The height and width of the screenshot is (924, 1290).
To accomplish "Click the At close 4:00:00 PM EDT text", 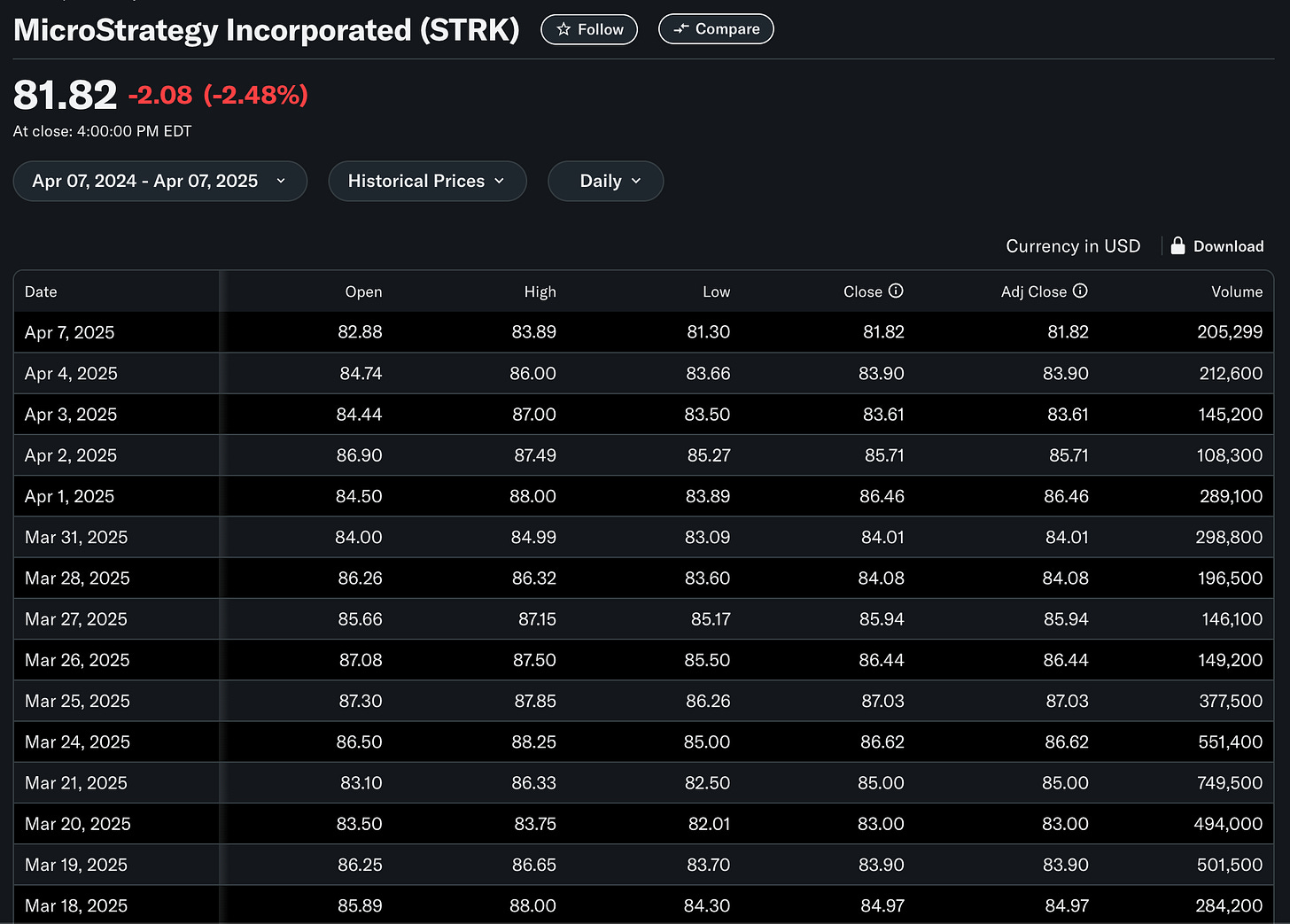I will (103, 131).
